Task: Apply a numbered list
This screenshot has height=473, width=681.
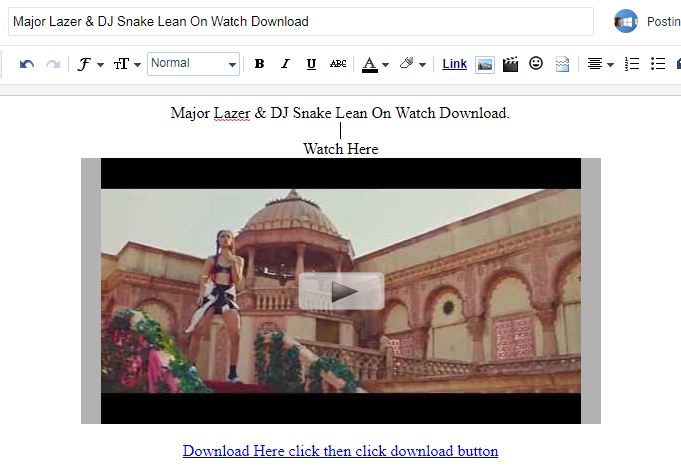Action: click(632, 64)
